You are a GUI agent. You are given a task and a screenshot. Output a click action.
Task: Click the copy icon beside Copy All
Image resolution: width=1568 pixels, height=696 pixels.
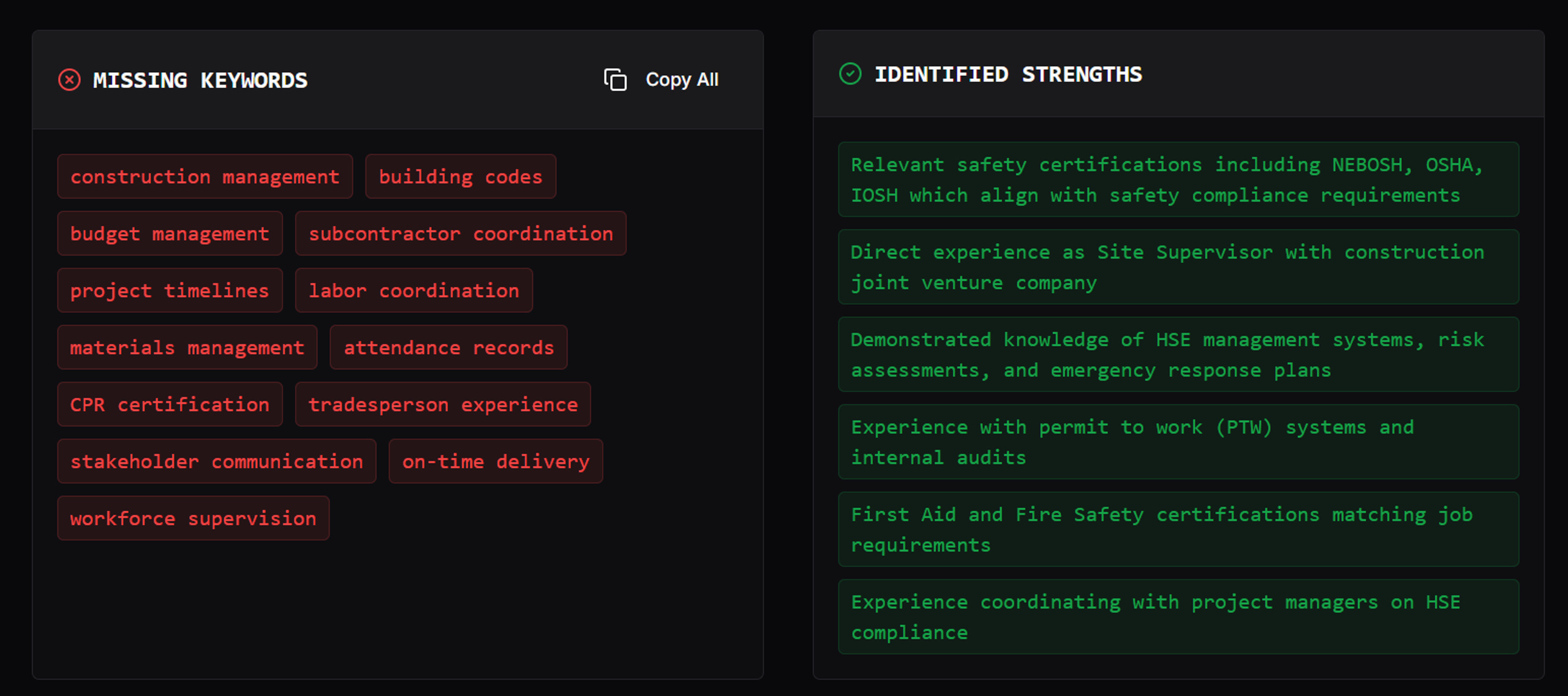[x=615, y=80]
